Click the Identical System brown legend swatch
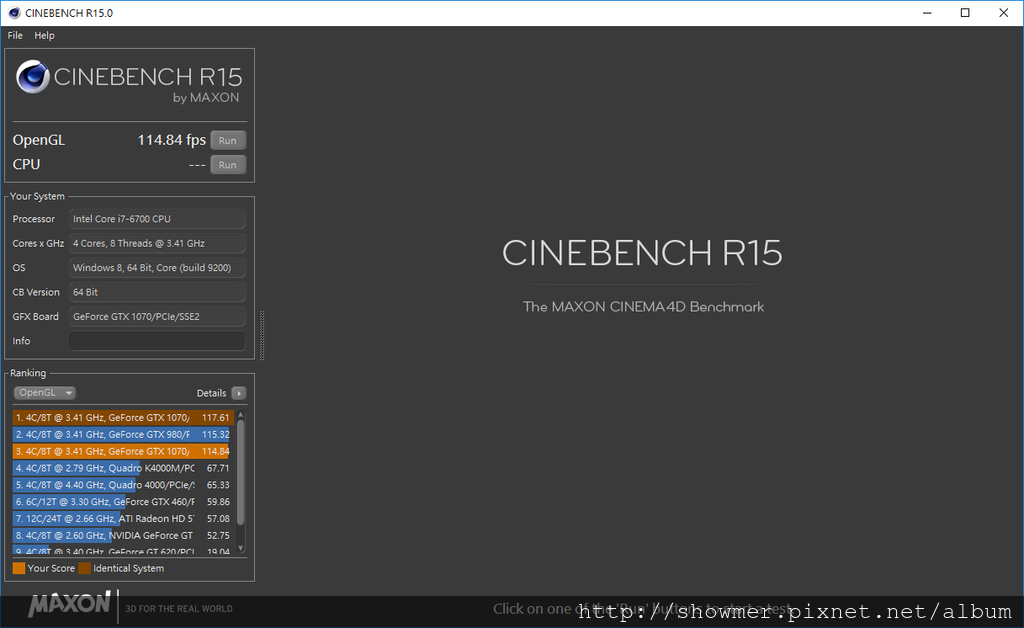 84,569
